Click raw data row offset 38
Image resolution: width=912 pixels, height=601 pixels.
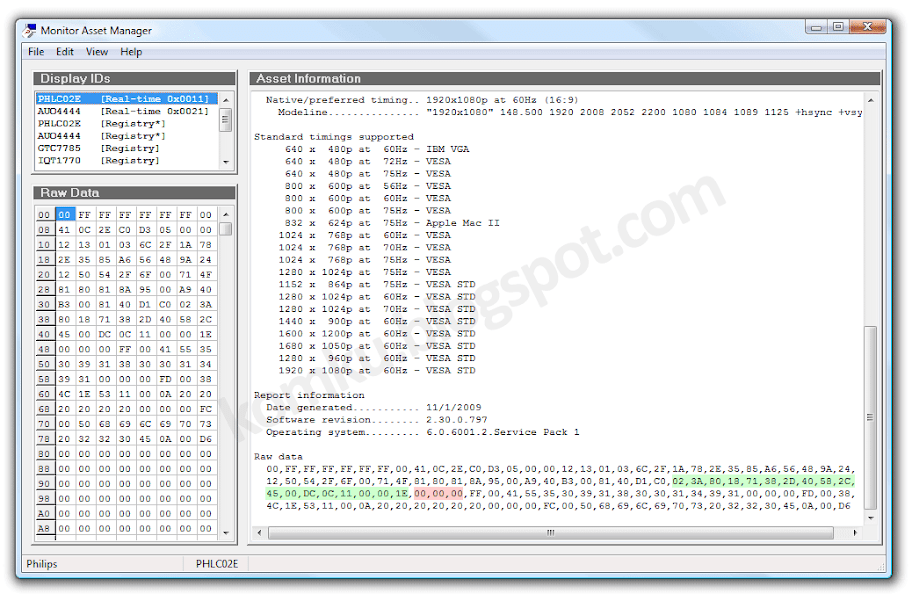44,319
